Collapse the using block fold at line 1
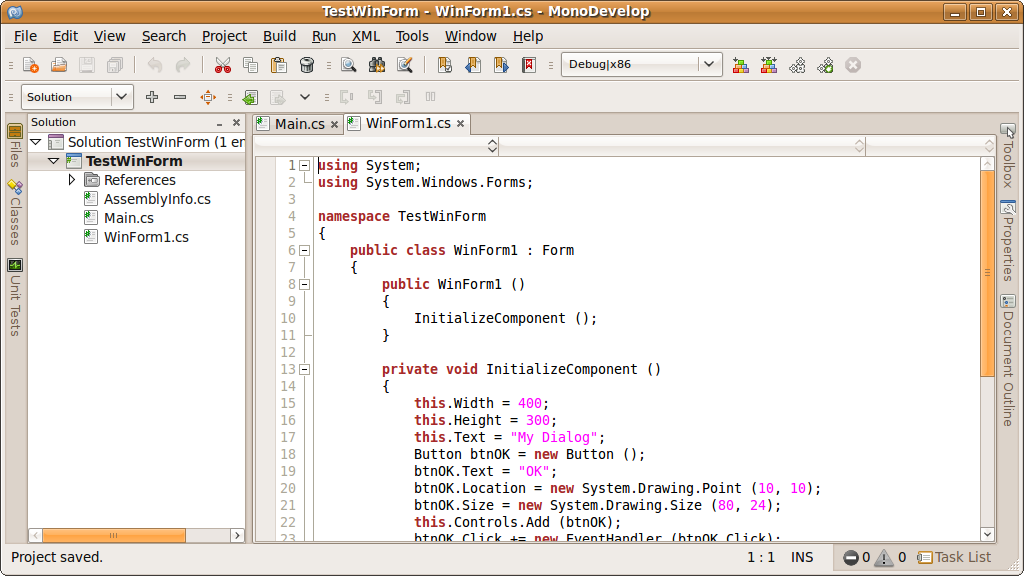 pos(304,165)
